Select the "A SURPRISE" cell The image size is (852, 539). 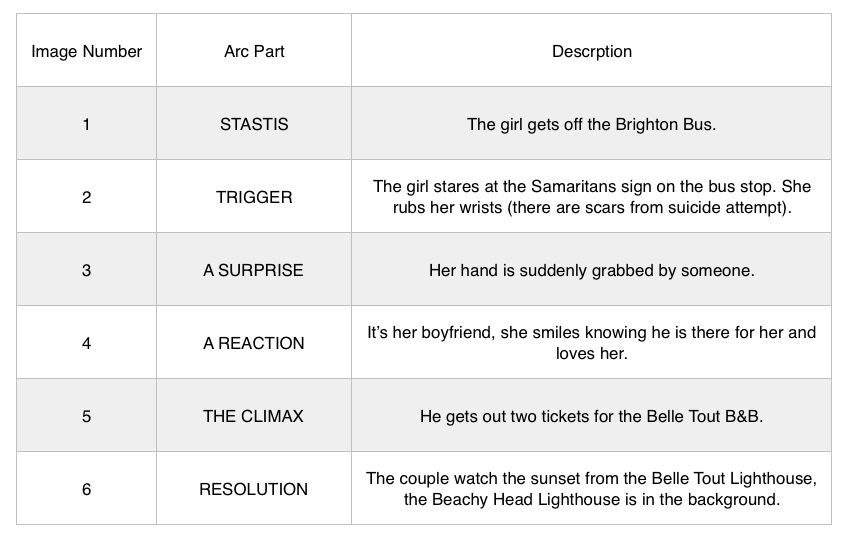point(253,270)
